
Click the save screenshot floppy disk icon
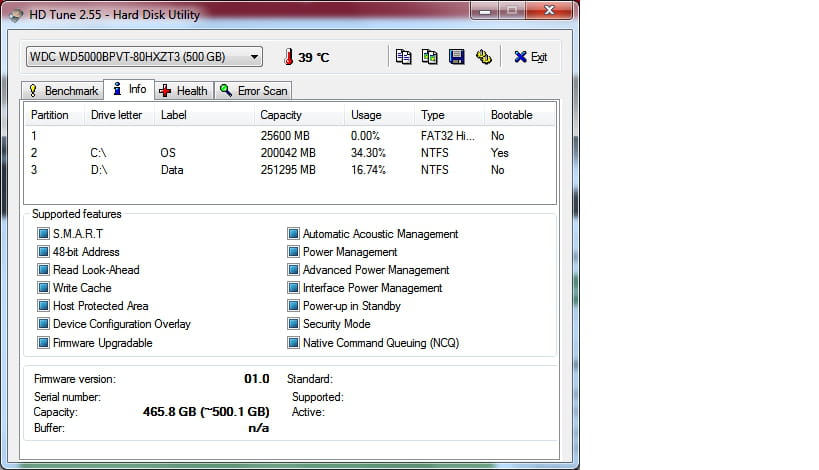pyautogui.click(x=457, y=56)
